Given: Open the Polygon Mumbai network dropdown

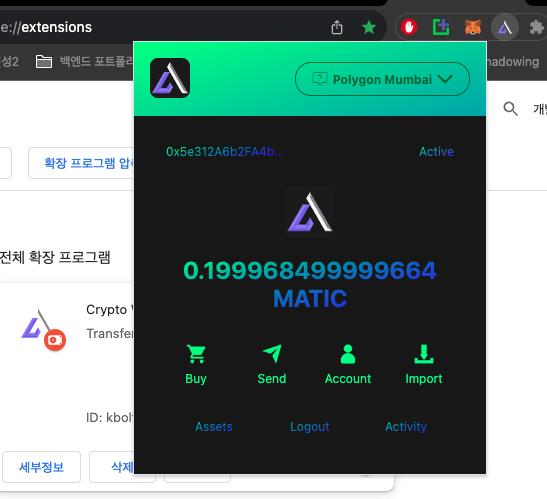Looking at the screenshot, I should (382, 79).
